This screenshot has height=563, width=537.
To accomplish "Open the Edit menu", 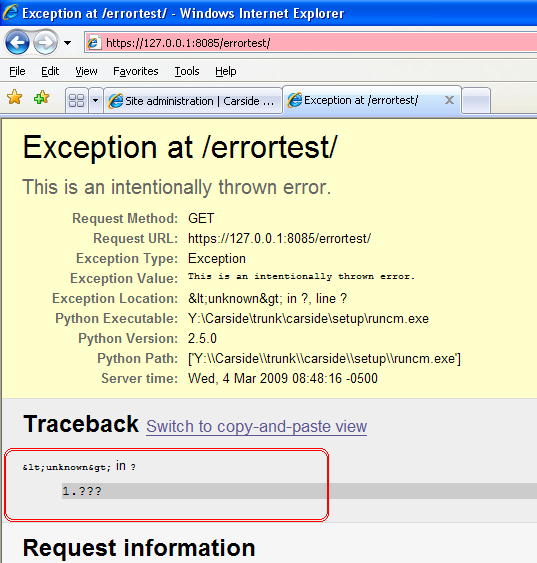I will 50,71.
